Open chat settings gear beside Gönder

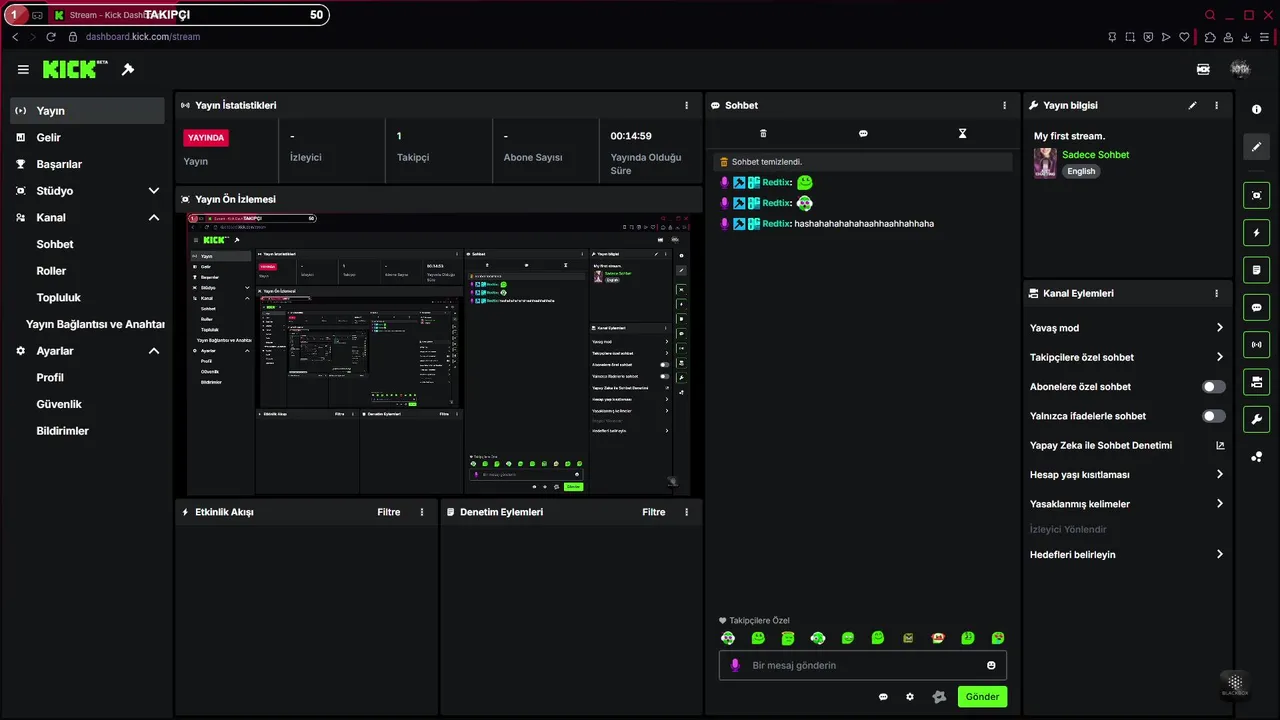tap(910, 697)
